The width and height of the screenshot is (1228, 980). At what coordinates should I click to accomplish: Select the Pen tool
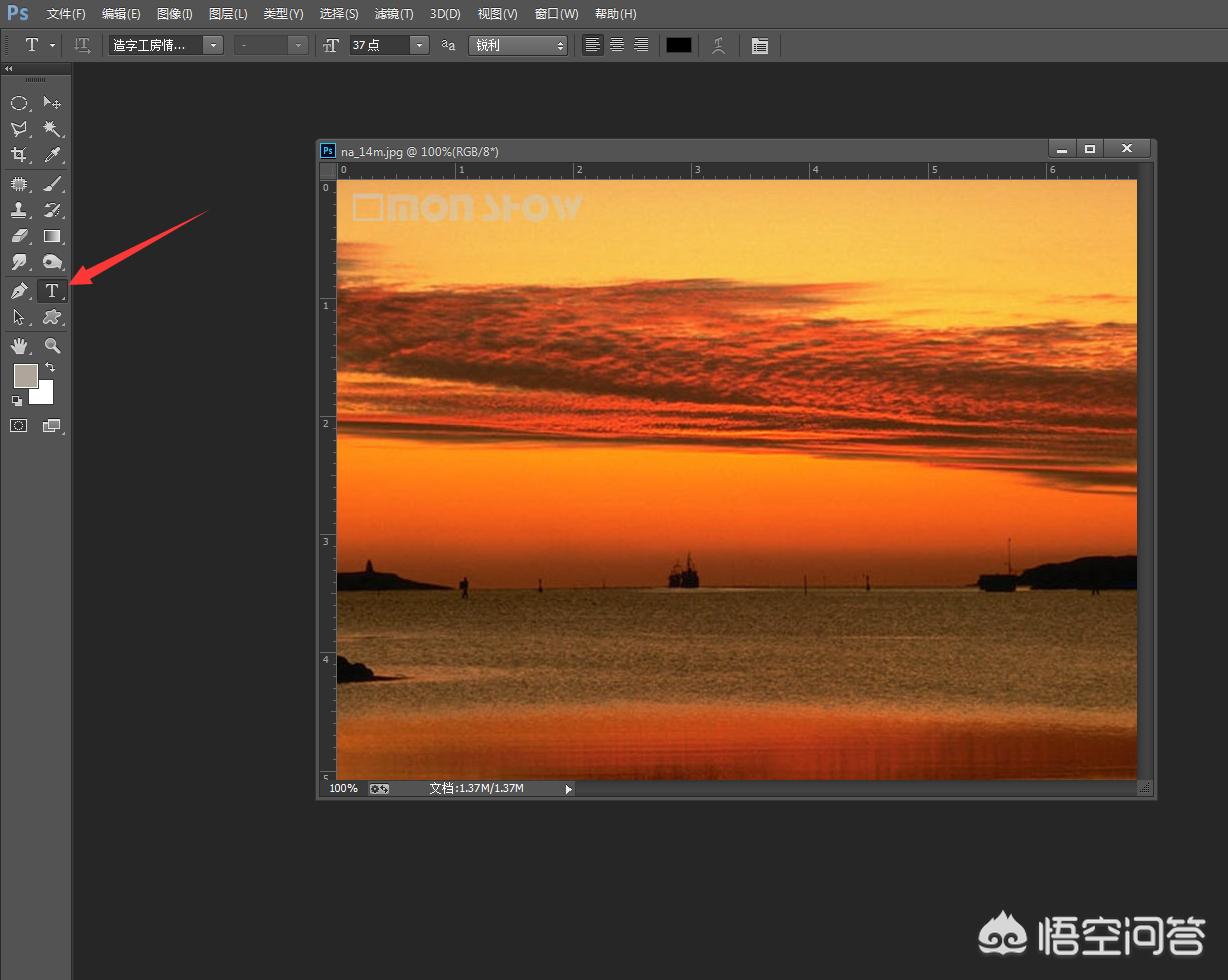pyautogui.click(x=19, y=291)
